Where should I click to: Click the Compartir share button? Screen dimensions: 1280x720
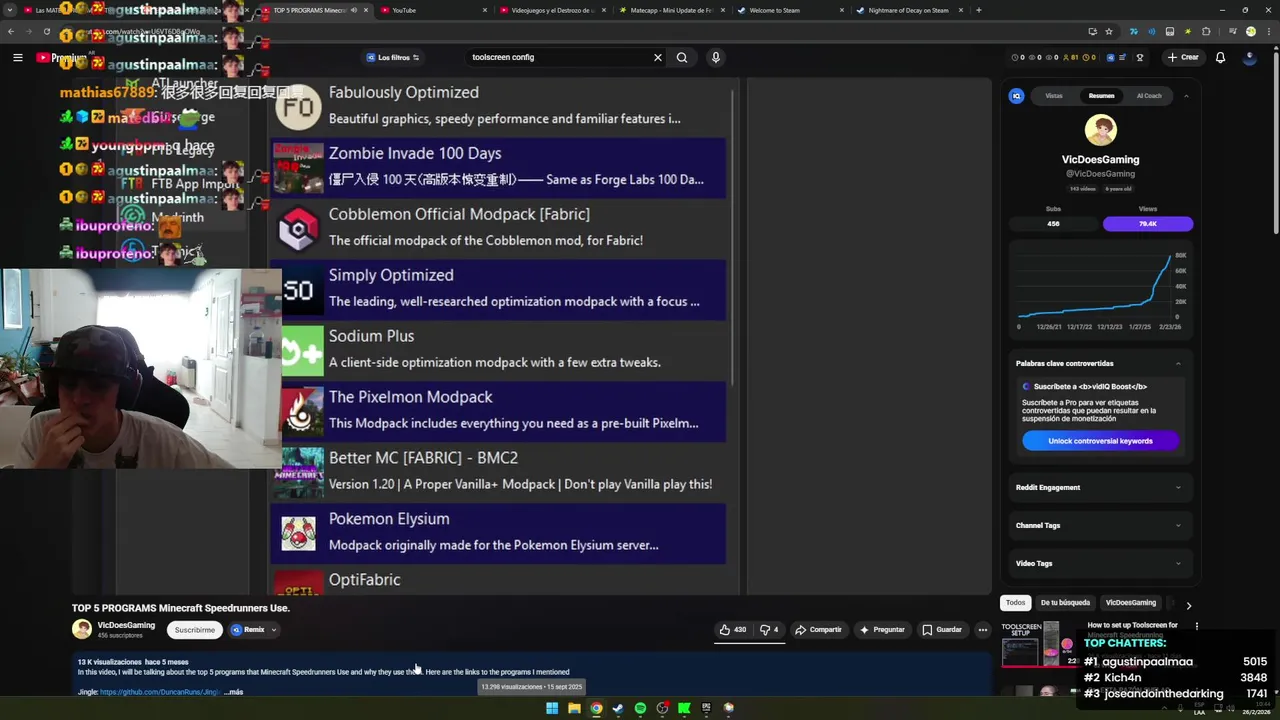point(818,630)
